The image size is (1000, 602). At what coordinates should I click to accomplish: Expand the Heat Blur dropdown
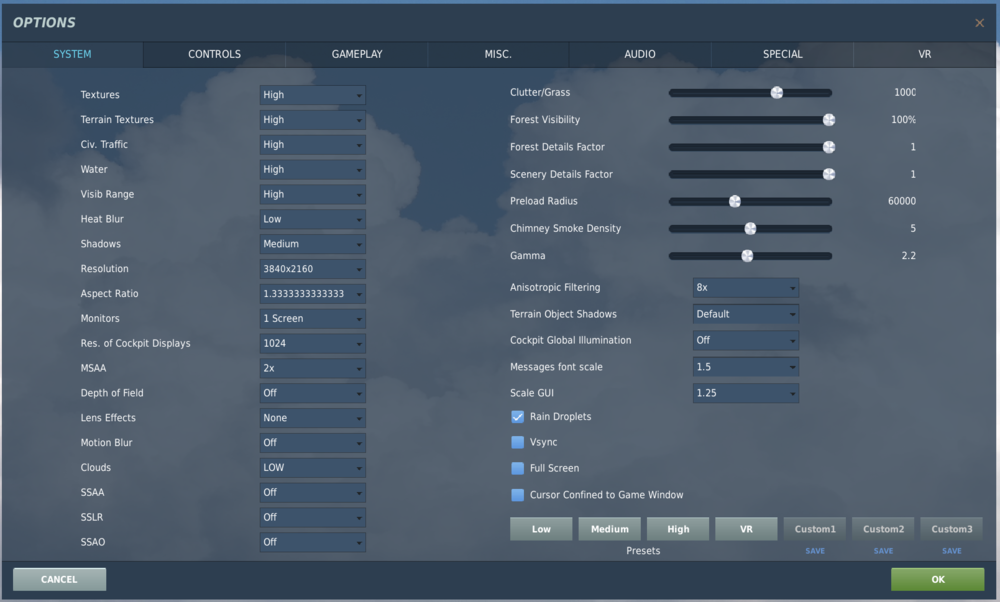pos(312,219)
